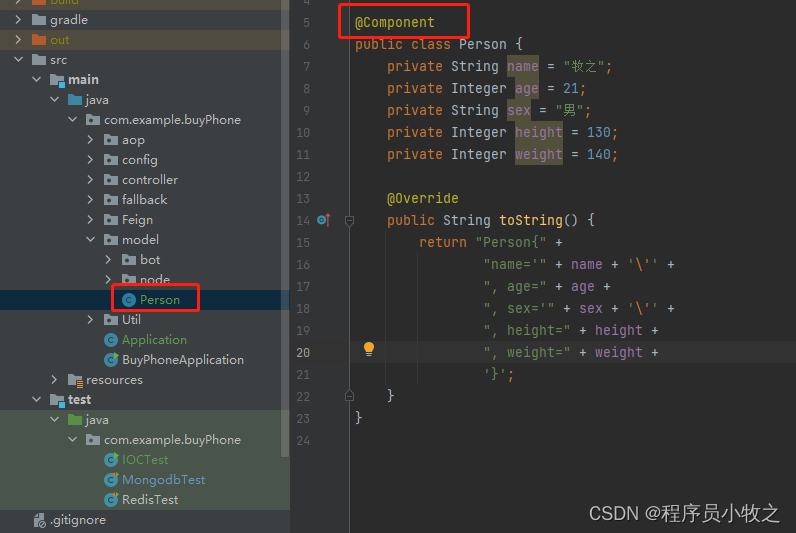796x533 pixels.
Task: Click line number 20 in the gutter
Action: point(303,352)
